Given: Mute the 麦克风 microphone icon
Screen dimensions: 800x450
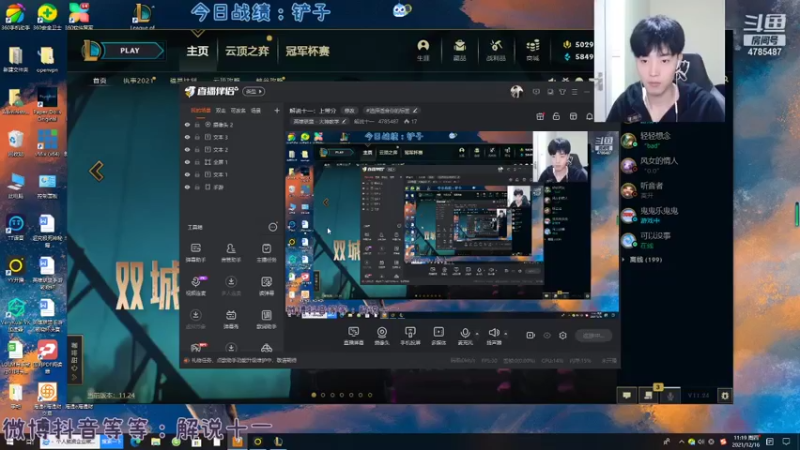Looking at the screenshot, I should [464, 336].
